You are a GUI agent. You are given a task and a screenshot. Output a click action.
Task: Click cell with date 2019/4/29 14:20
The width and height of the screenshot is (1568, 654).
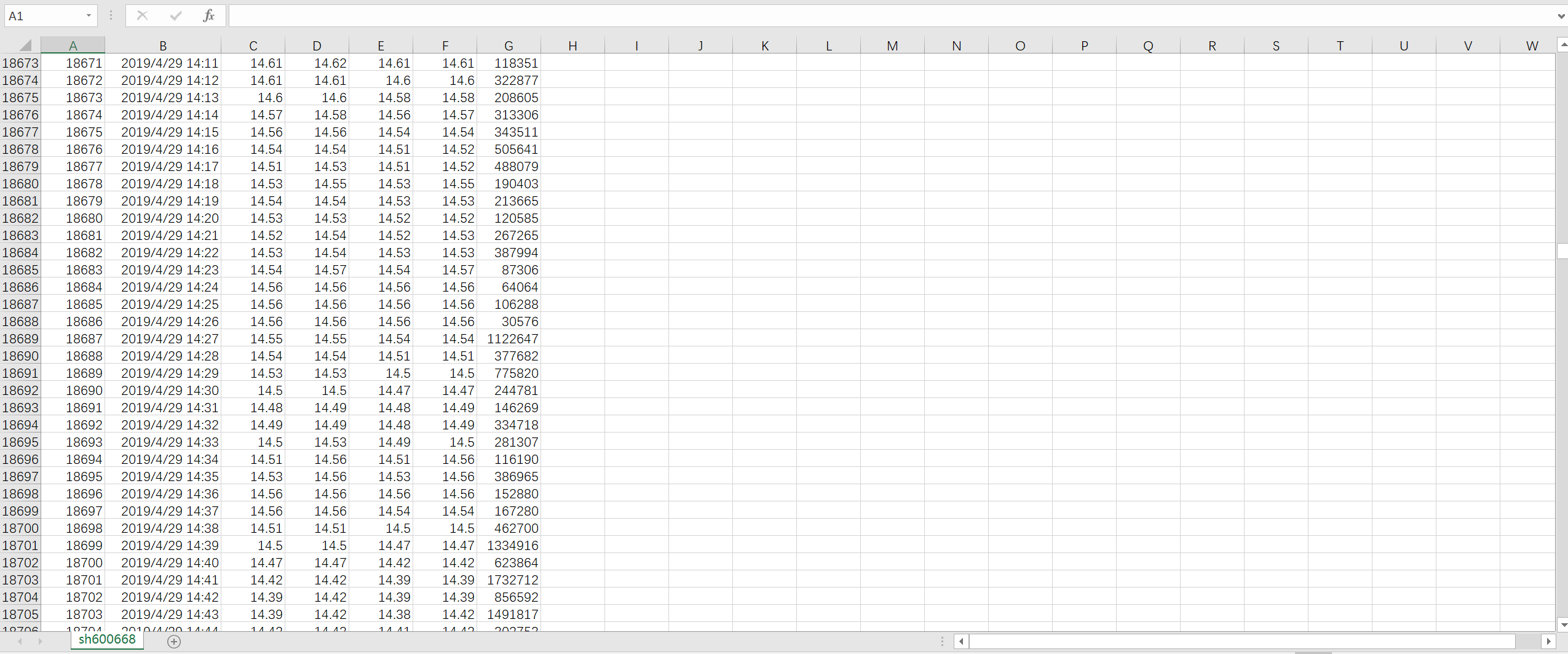click(x=163, y=218)
